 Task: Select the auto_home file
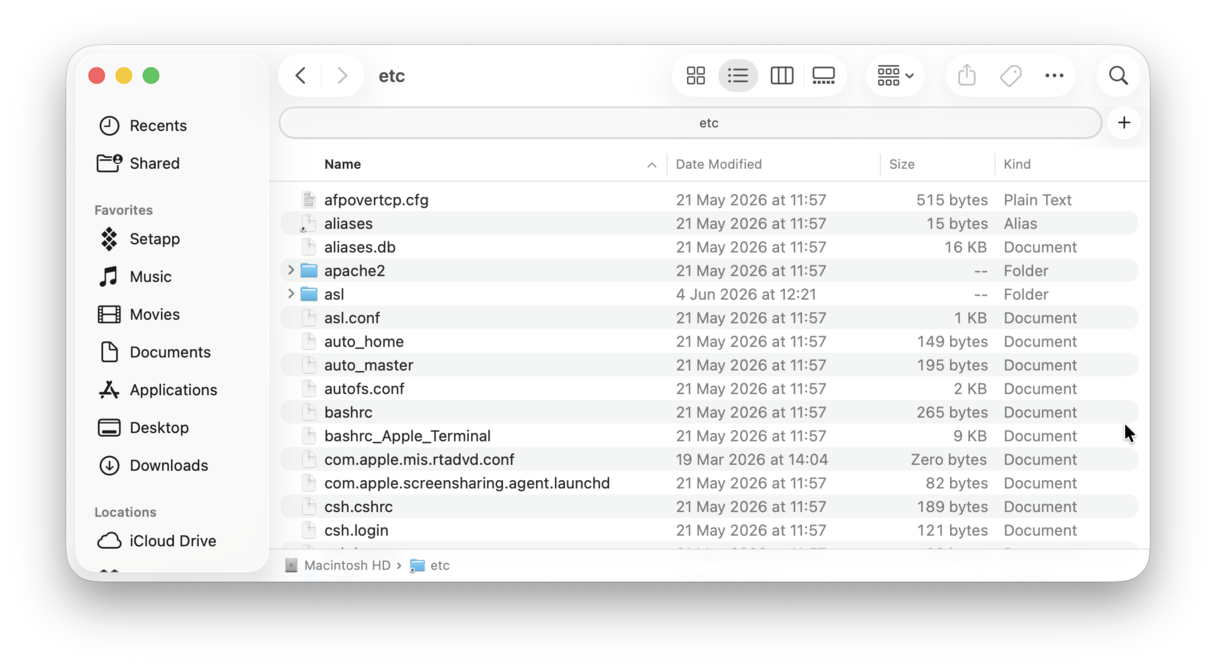pos(709,342)
